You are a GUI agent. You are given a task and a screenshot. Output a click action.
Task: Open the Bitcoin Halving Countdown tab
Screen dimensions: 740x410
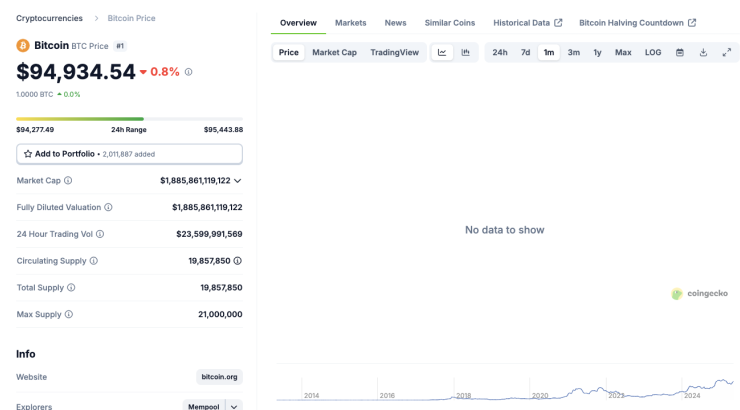point(638,23)
